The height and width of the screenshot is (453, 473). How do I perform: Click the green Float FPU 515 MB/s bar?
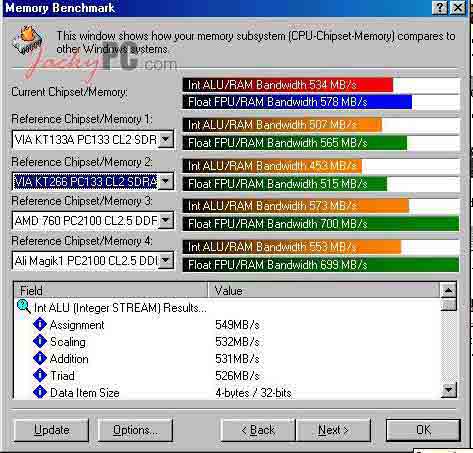click(x=285, y=184)
